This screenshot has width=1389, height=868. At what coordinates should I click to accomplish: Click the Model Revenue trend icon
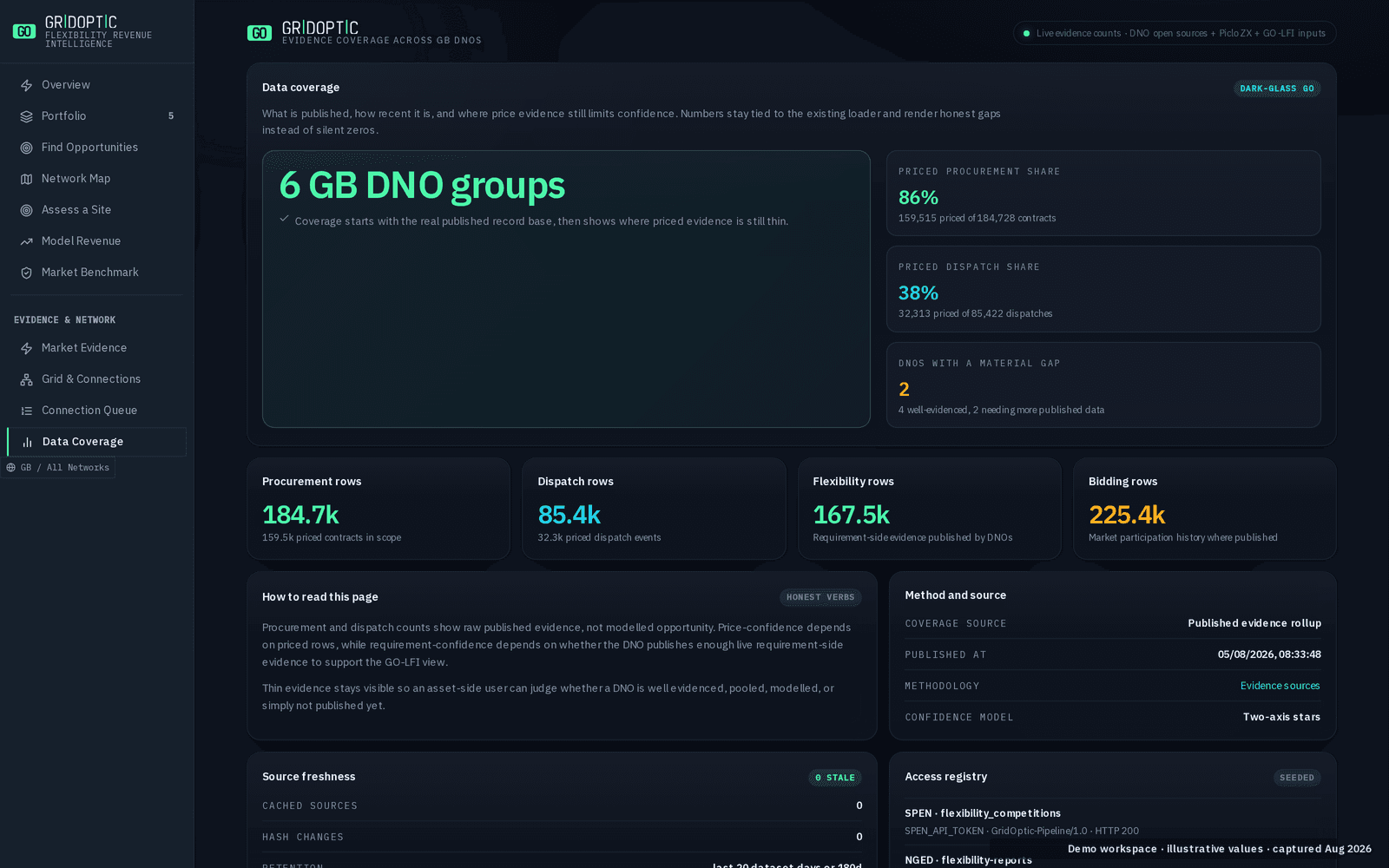pos(26,241)
